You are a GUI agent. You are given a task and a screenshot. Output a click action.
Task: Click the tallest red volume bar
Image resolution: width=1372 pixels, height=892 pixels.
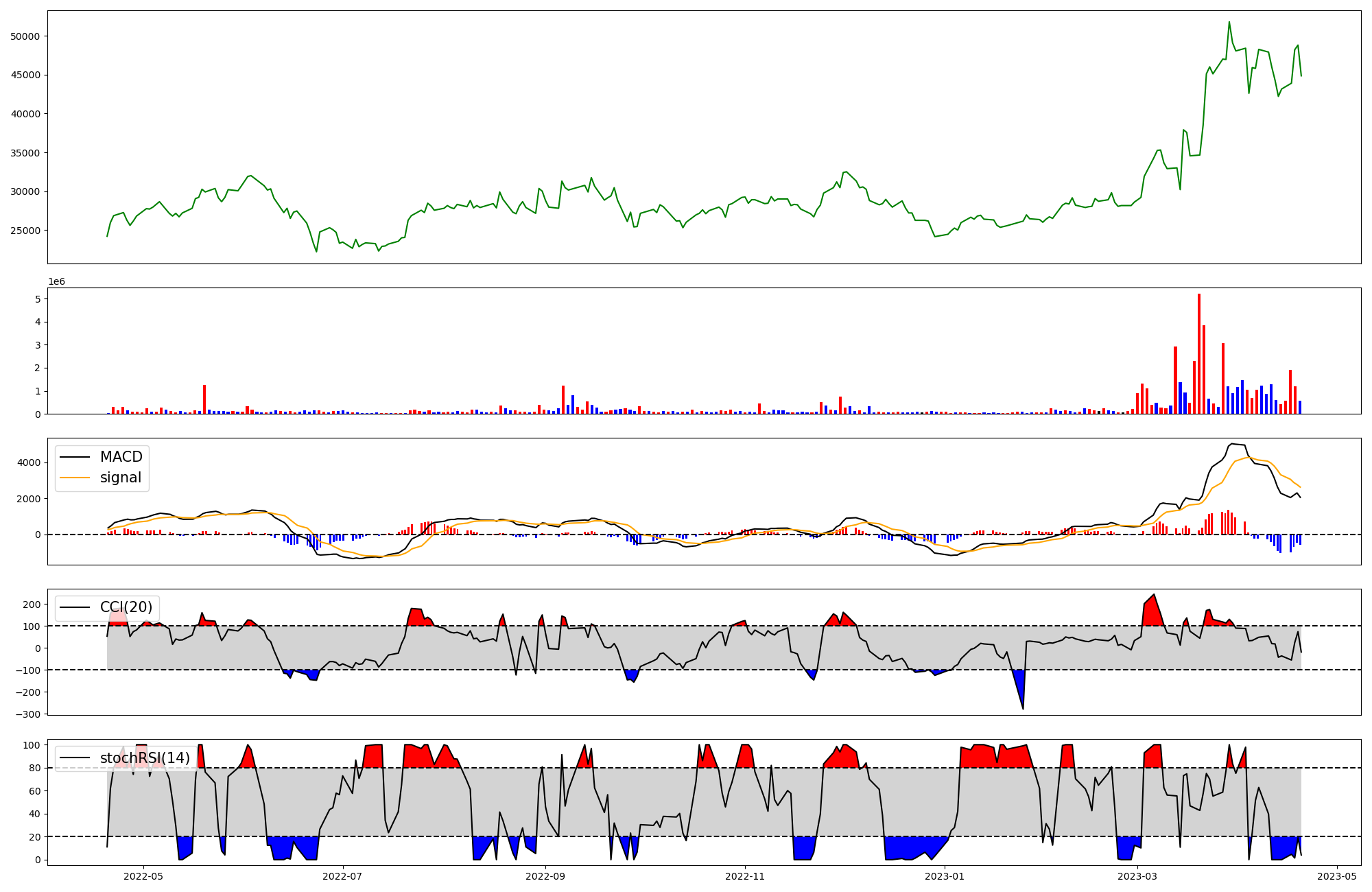[1199, 353]
